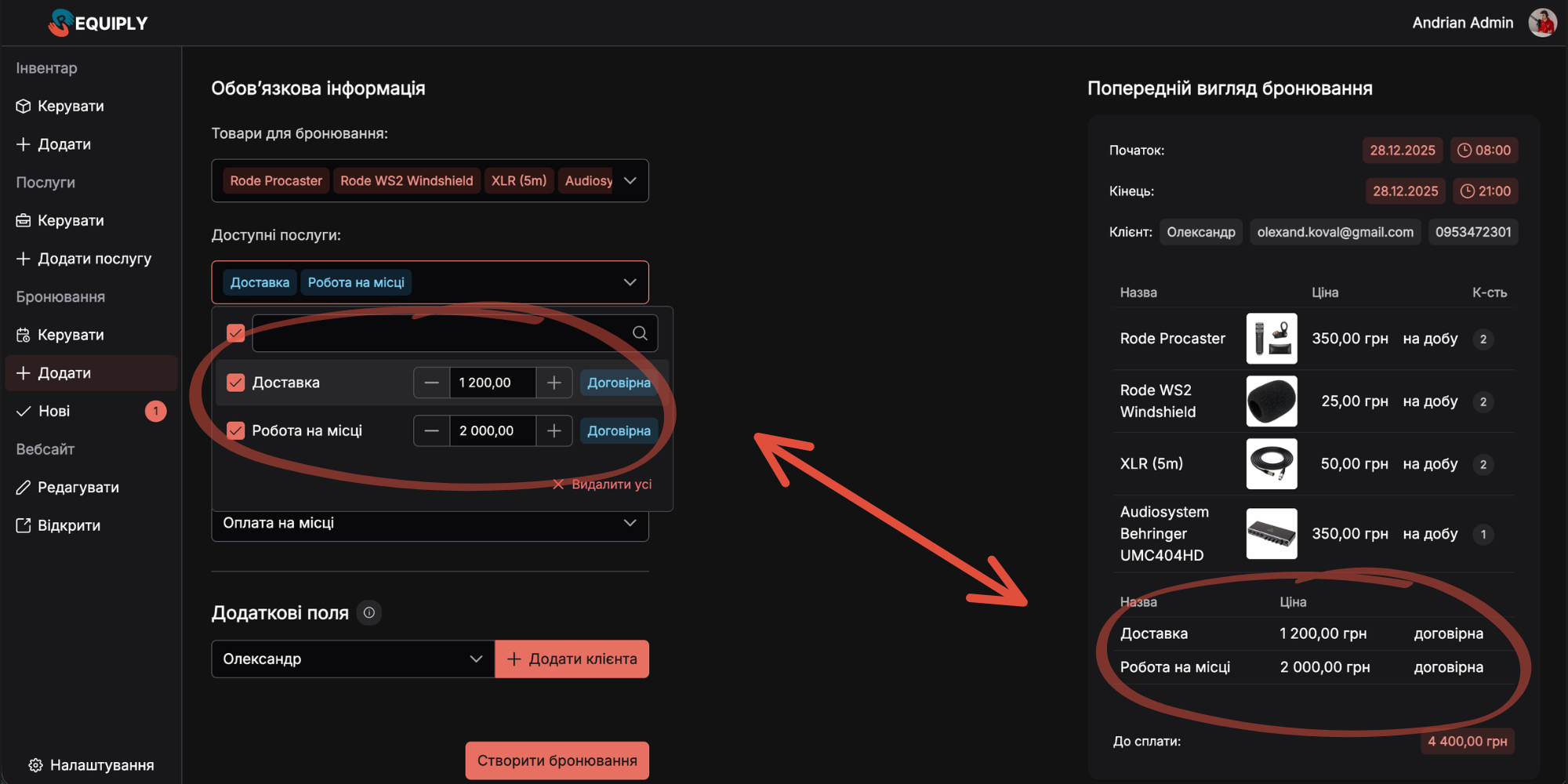Click the Створити бронювання button
This screenshot has height=784, width=1568.
557,760
